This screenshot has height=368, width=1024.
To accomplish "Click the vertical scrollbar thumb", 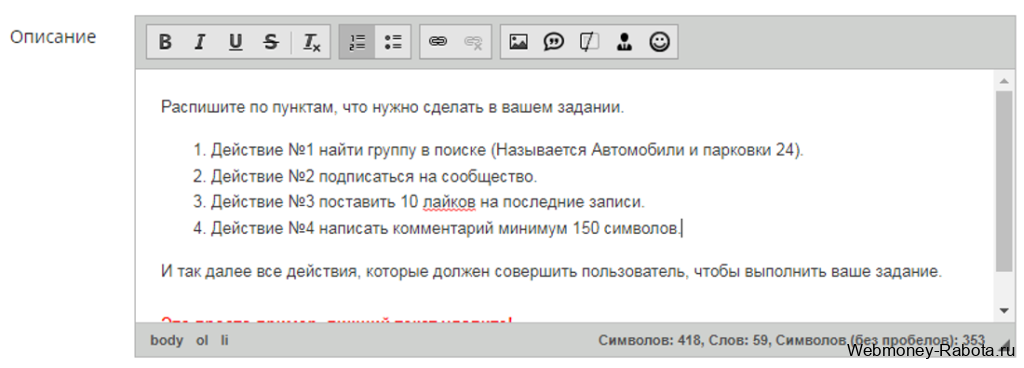I will (x=1004, y=181).
